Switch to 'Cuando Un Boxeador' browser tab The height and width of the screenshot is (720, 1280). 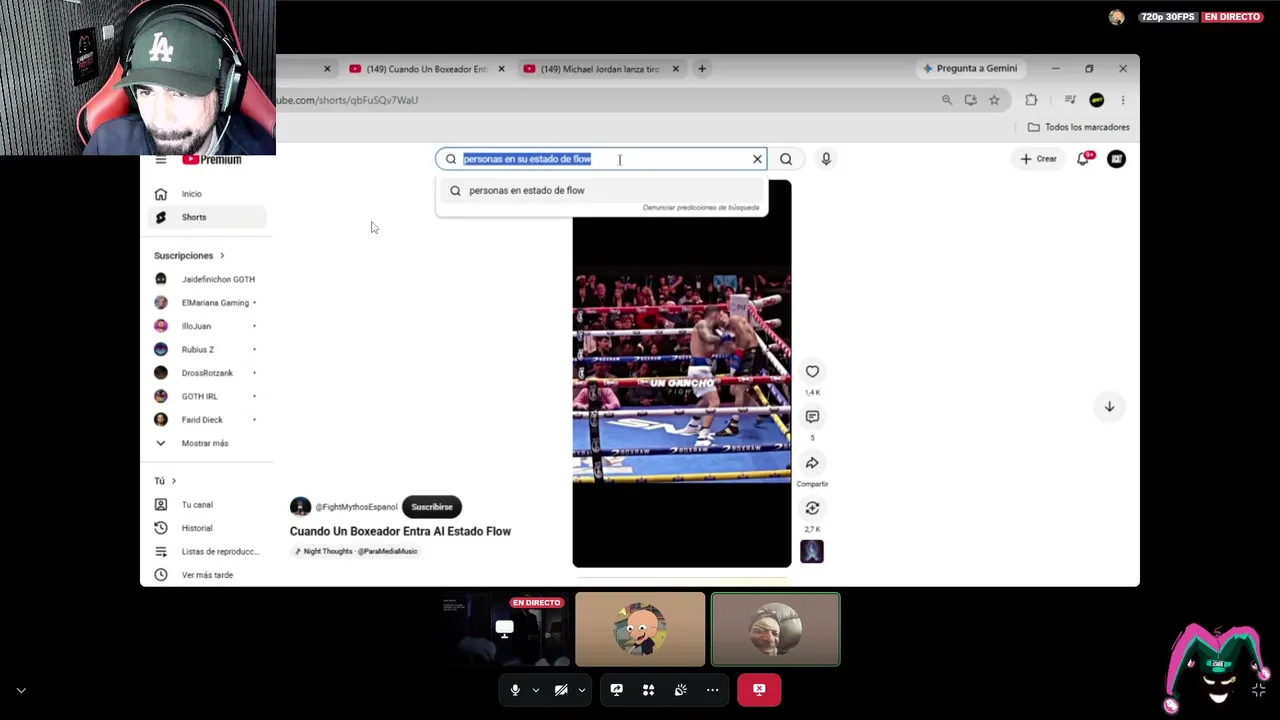(426, 69)
